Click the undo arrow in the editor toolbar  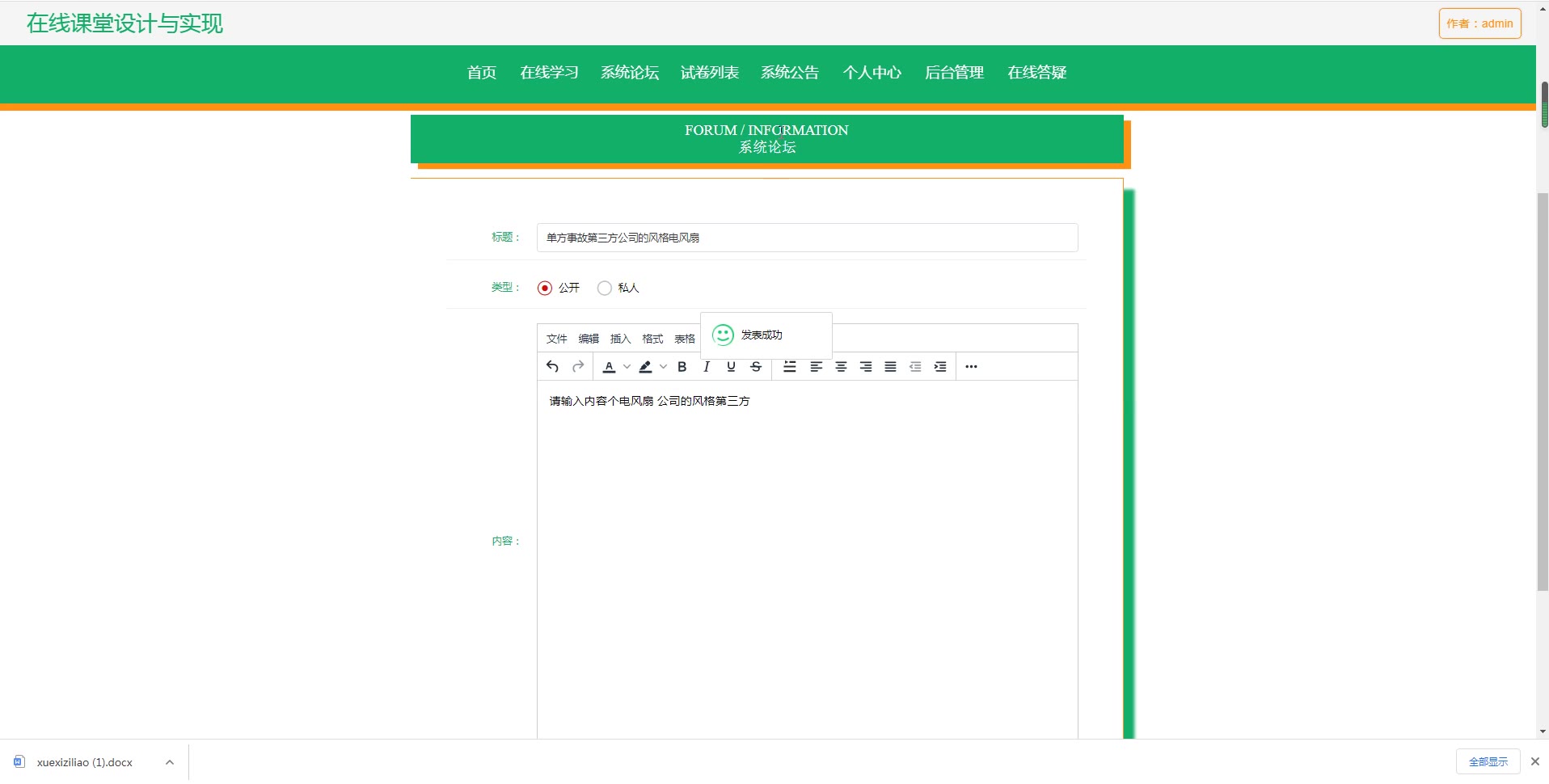[x=552, y=367]
